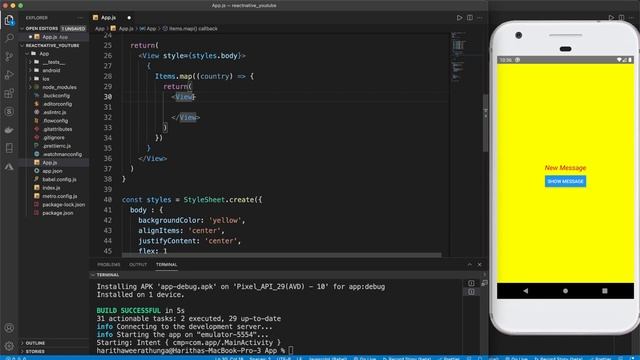Screen dimensions: 640x360
Task: Open .buckconfig file in explorer
Action: pos(56,96)
